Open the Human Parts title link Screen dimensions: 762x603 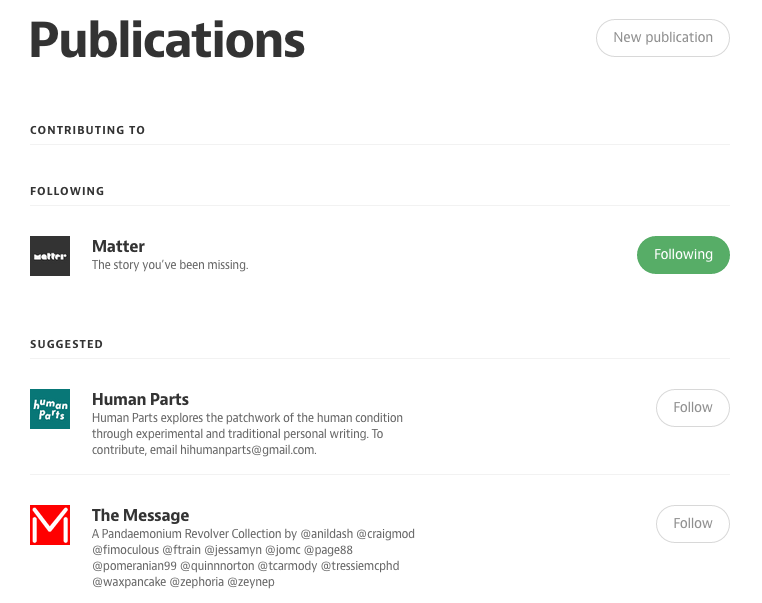[140, 399]
